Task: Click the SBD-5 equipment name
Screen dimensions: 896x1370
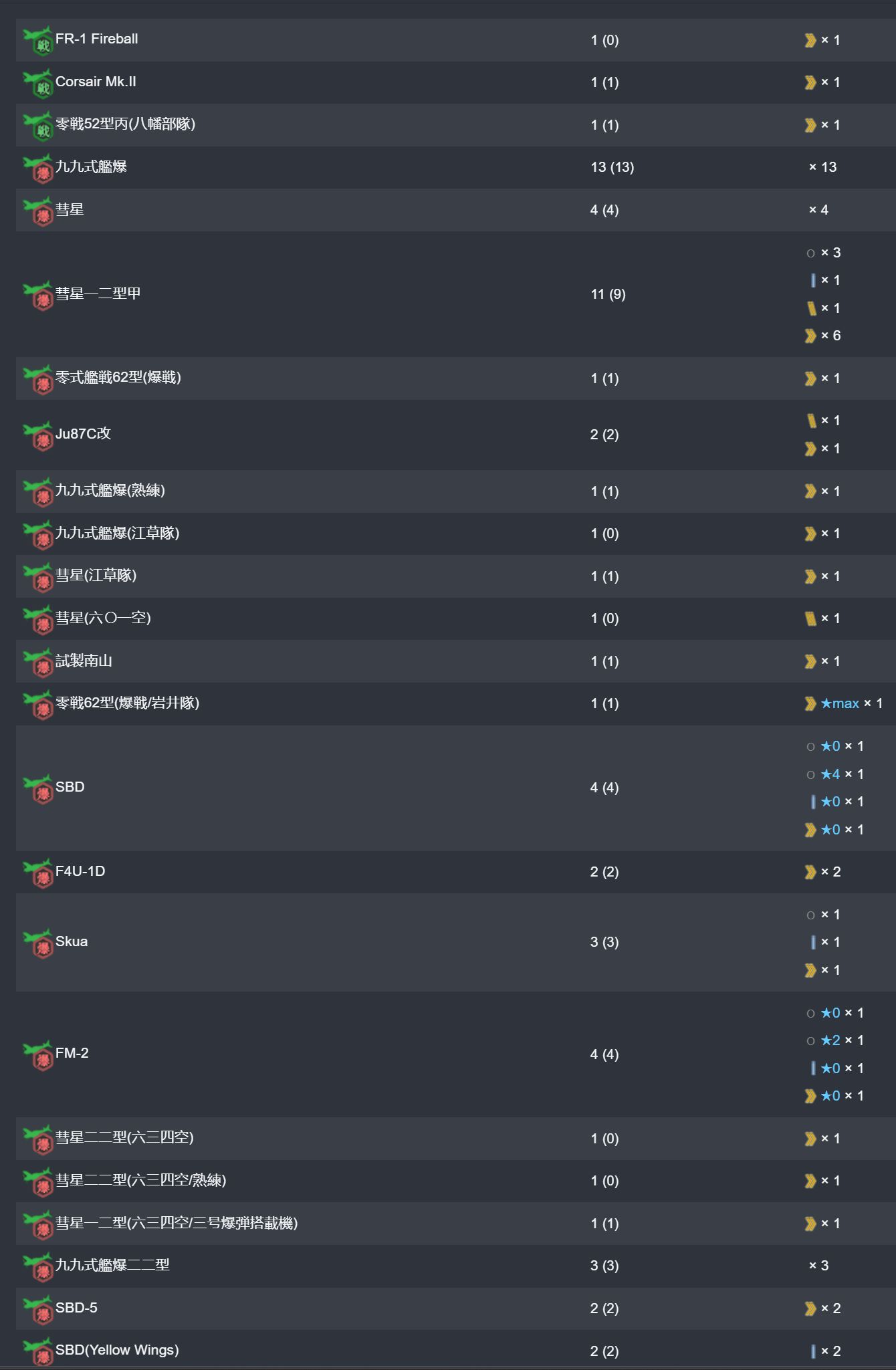Action: 76,1308
